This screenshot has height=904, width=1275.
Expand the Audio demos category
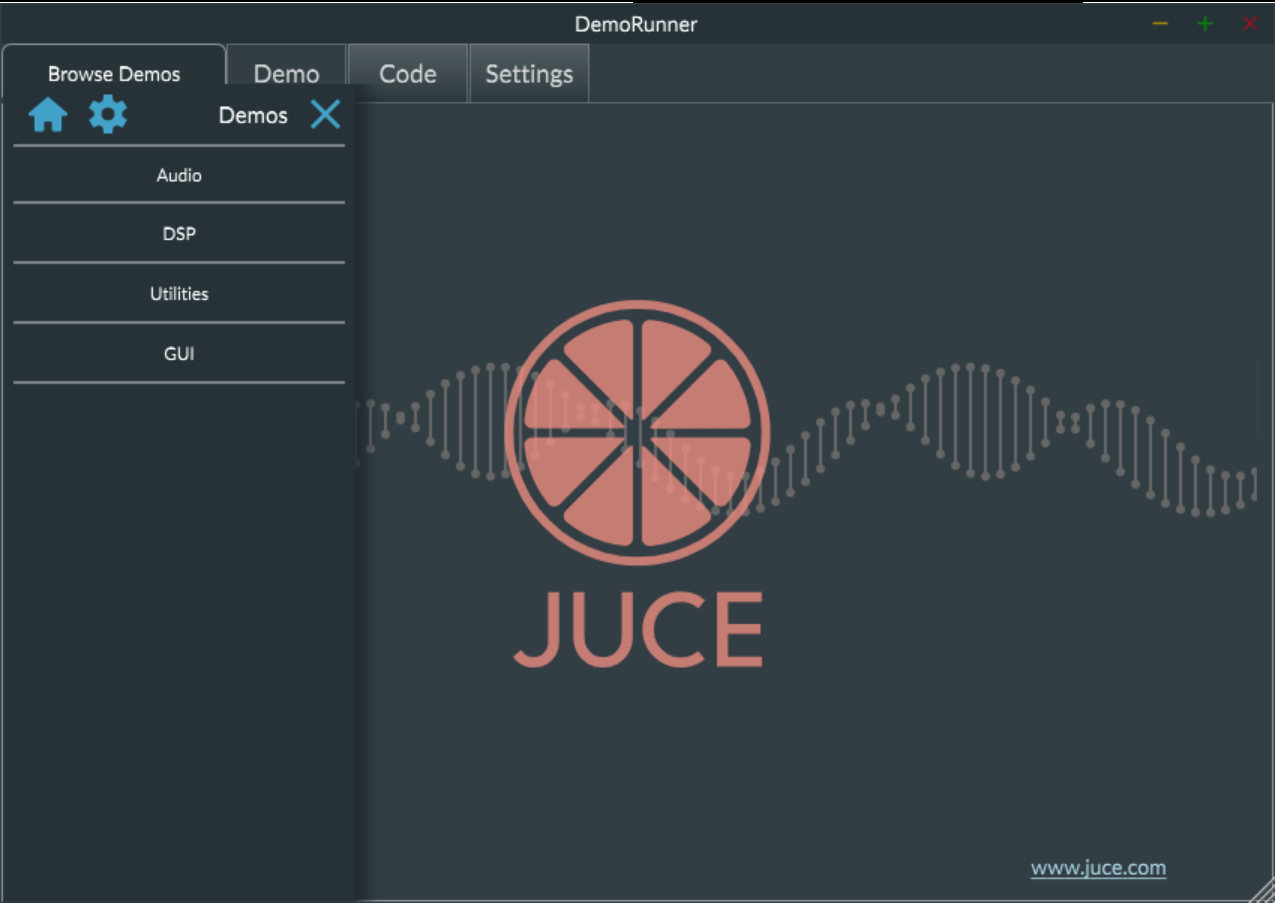point(179,175)
